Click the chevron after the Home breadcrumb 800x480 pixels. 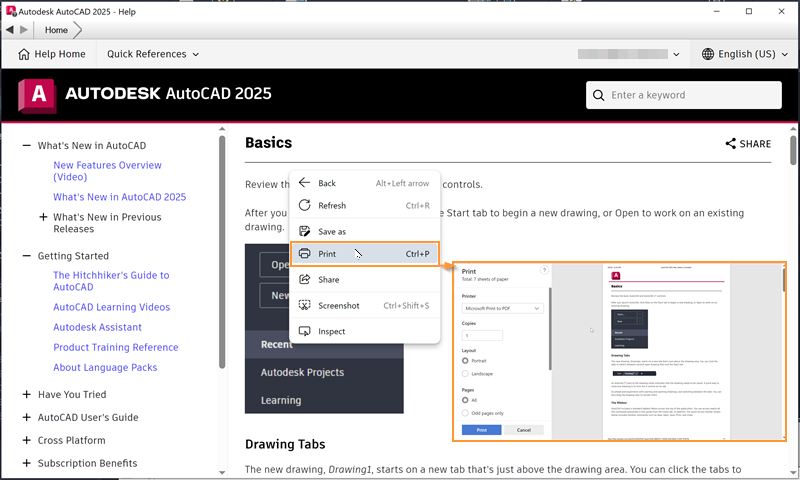point(78,30)
